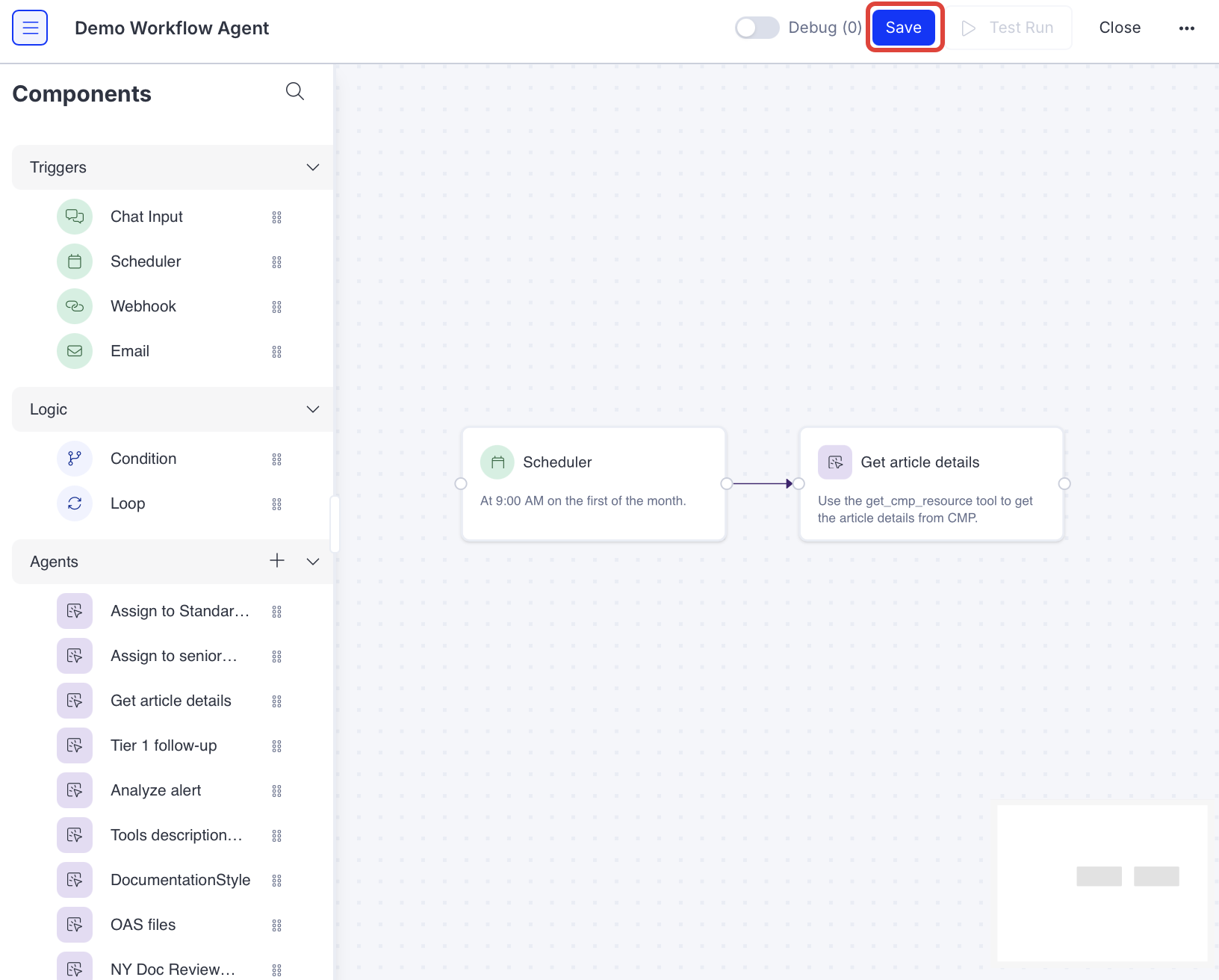Select OAS files agent in list

(x=143, y=925)
